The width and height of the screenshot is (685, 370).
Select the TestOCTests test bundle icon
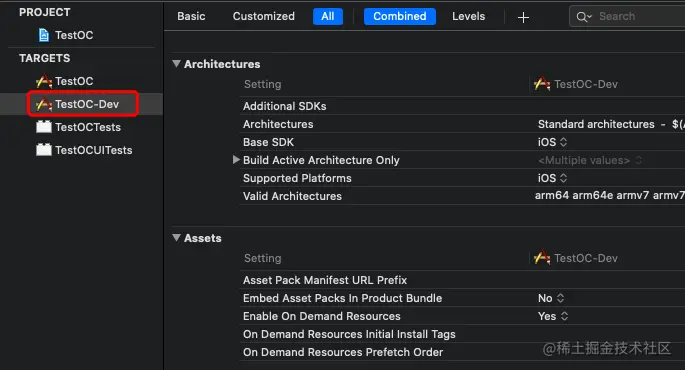(44, 127)
